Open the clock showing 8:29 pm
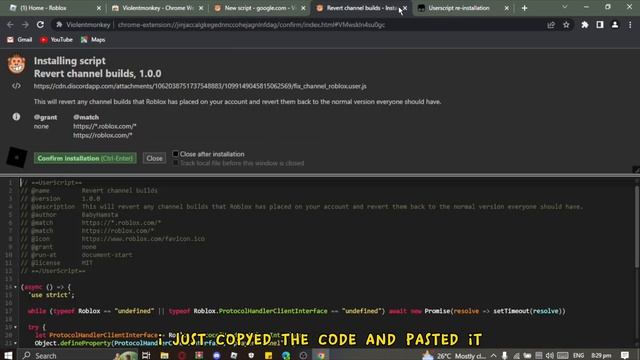 (601, 355)
